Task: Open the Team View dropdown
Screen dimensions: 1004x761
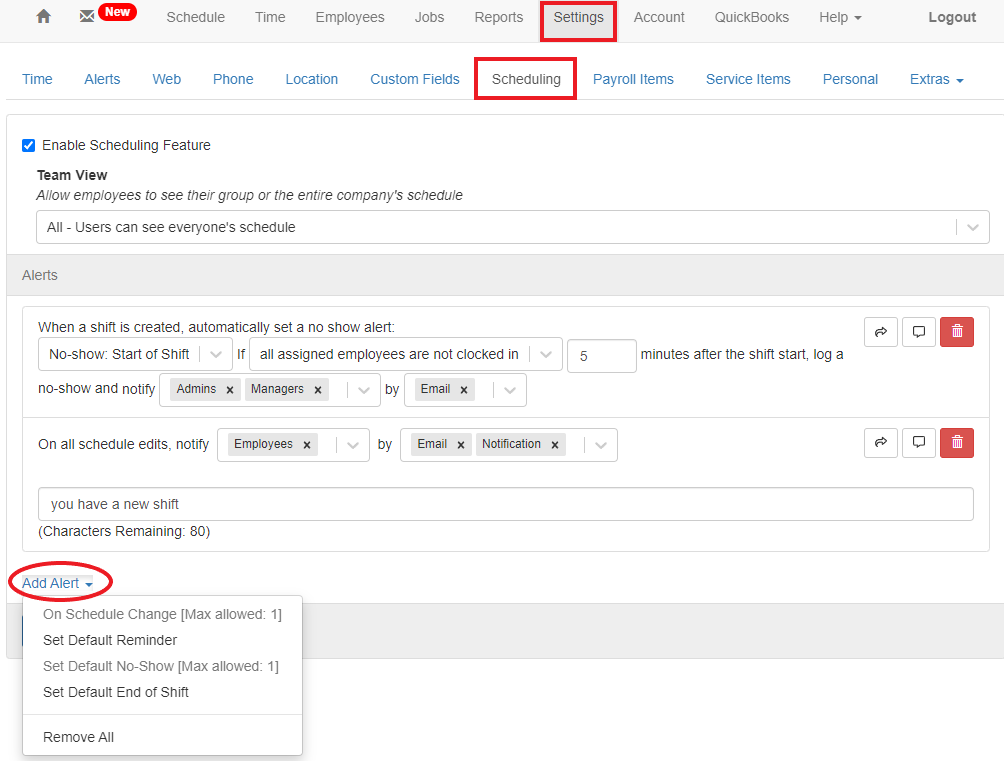Action: (x=512, y=227)
